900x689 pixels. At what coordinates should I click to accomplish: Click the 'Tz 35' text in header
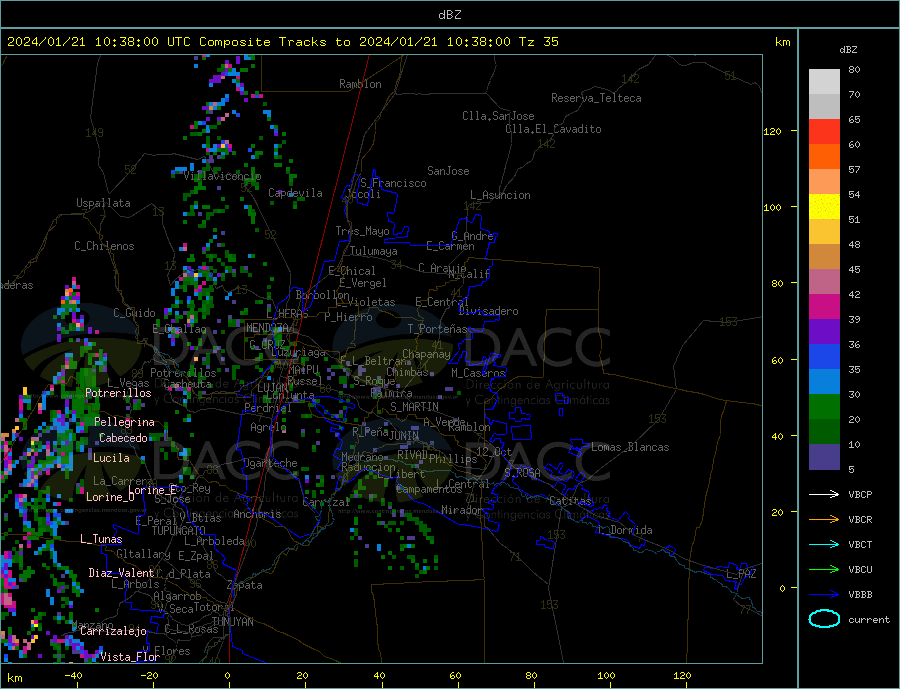[x=538, y=42]
